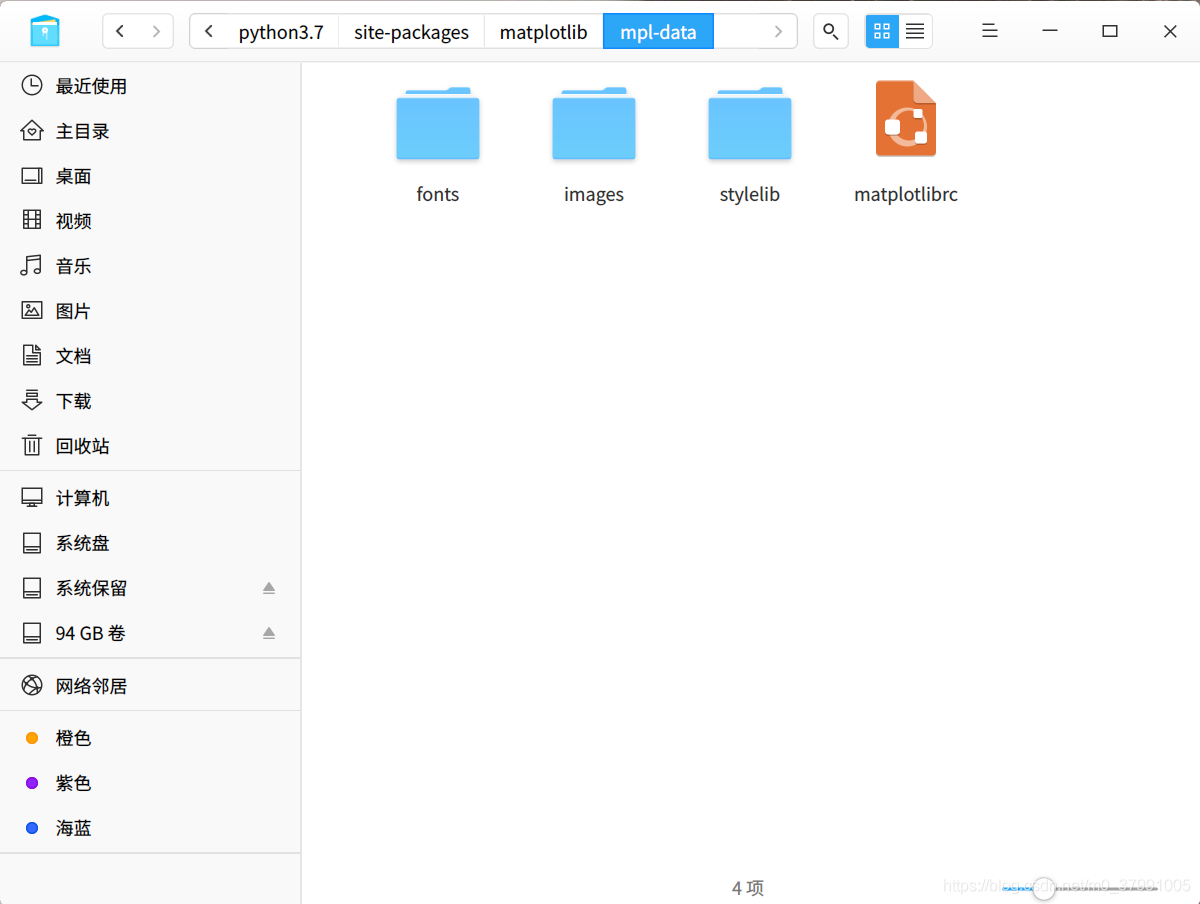Switch to list view
Image resolution: width=1200 pixels, height=904 pixels.
(915, 31)
